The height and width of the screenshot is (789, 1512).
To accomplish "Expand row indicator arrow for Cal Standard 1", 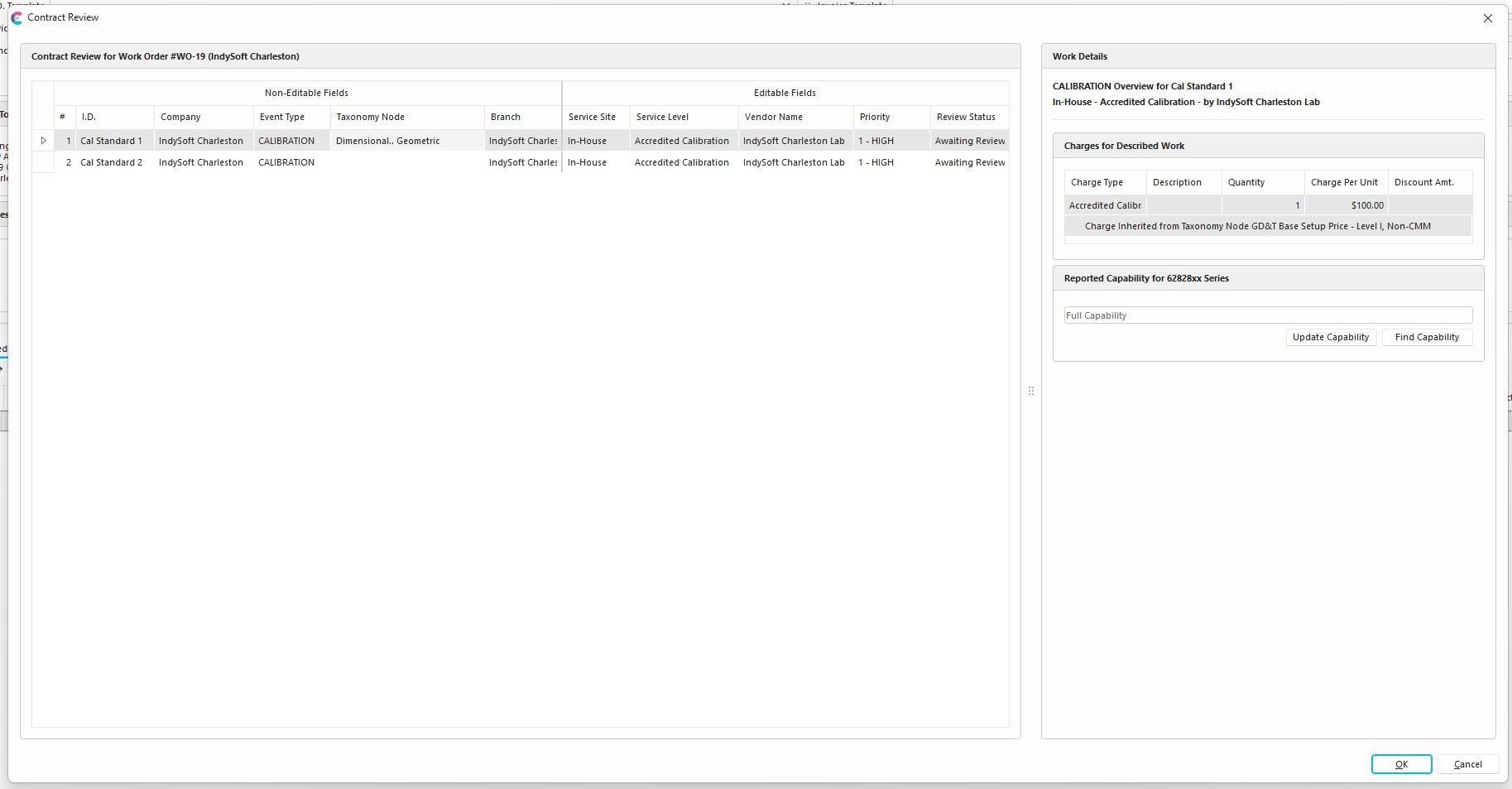I will (43, 141).
